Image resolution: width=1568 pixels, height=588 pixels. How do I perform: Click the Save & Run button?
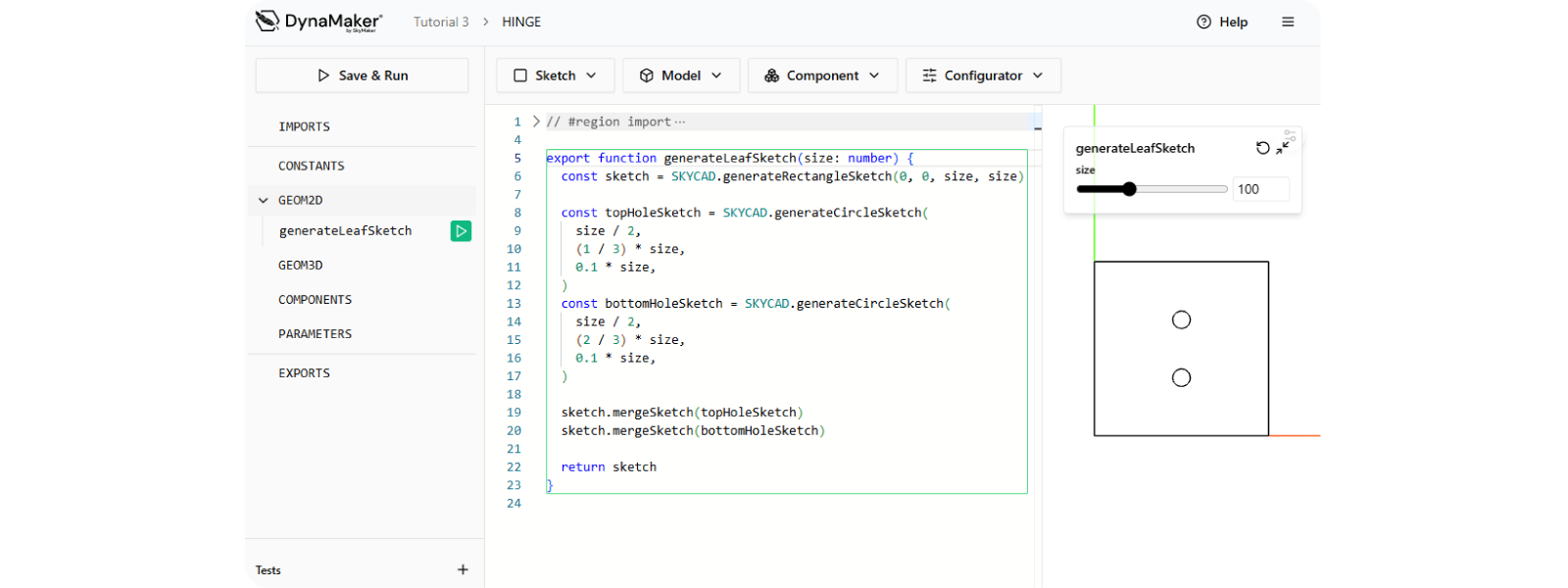(362, 75)
